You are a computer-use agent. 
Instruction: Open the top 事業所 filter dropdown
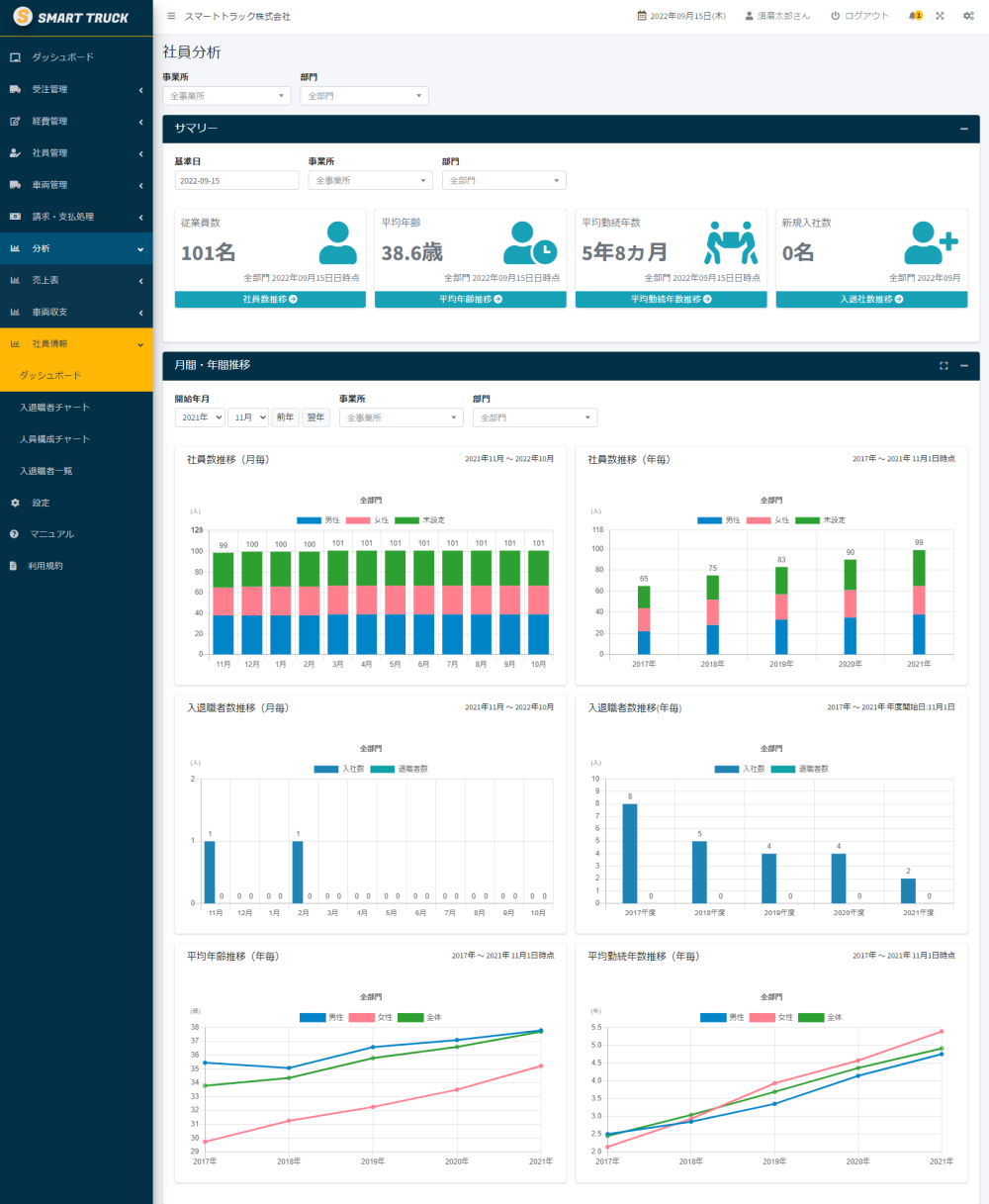(226, 96)
